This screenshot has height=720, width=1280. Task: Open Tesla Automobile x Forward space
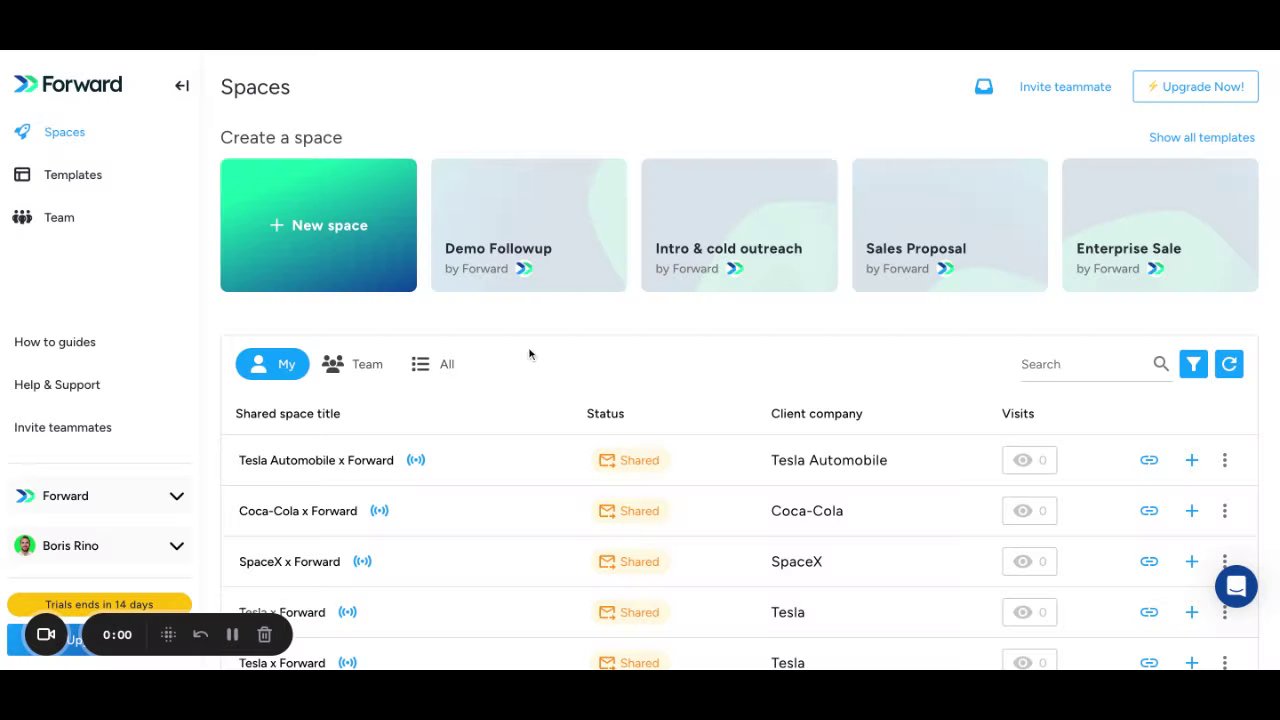pos(316,460)
